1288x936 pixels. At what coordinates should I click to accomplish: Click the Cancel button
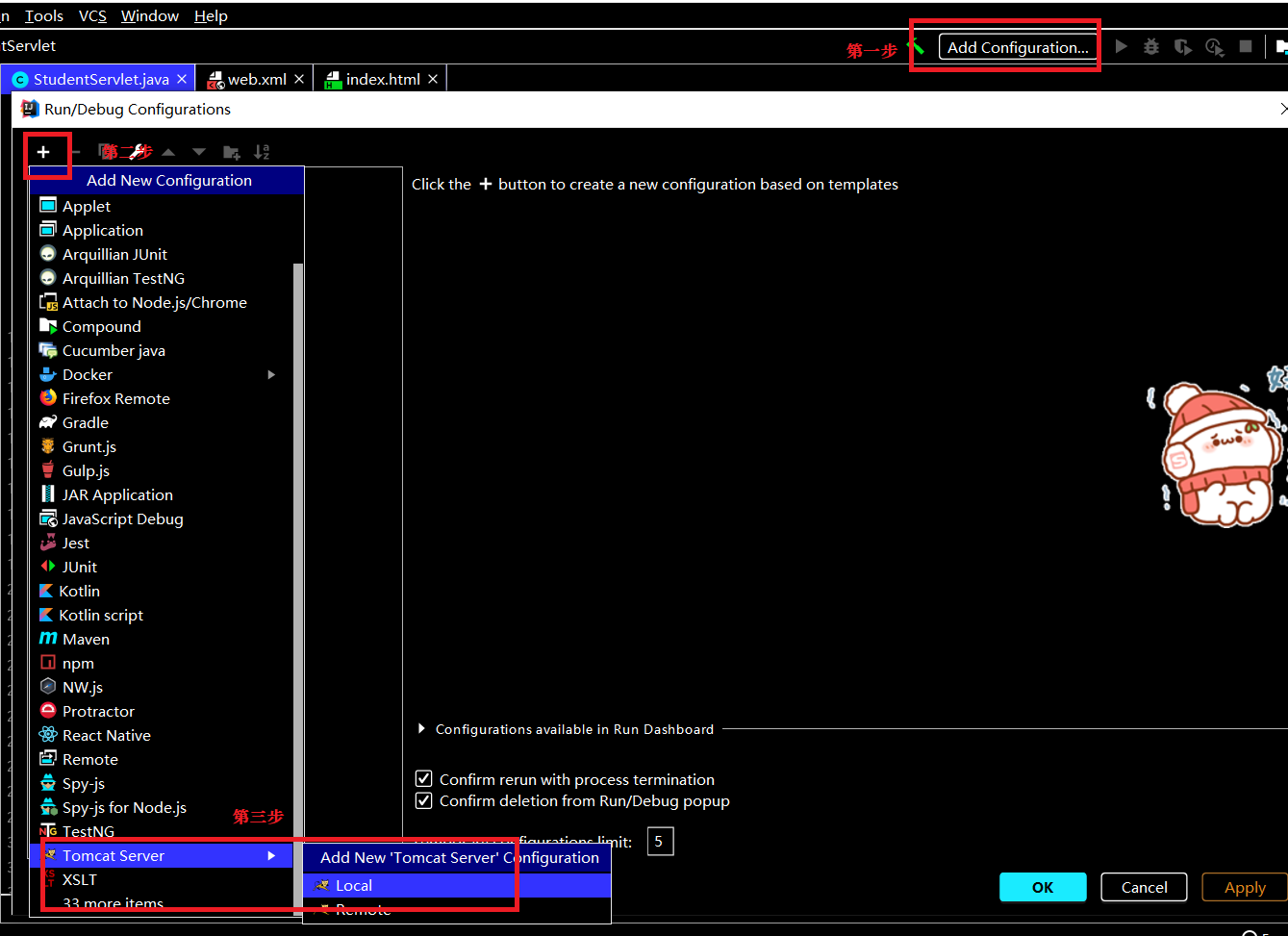click(1144, 887)
